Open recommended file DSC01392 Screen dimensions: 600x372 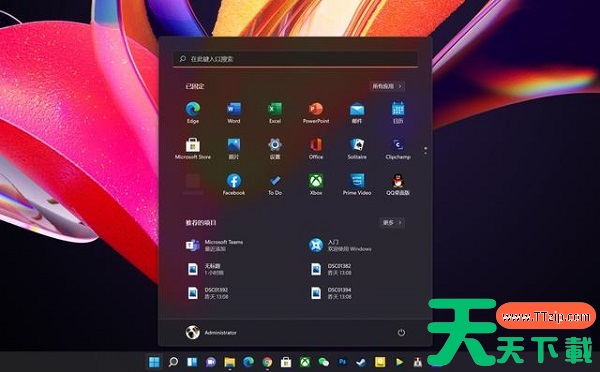(207, 293)
